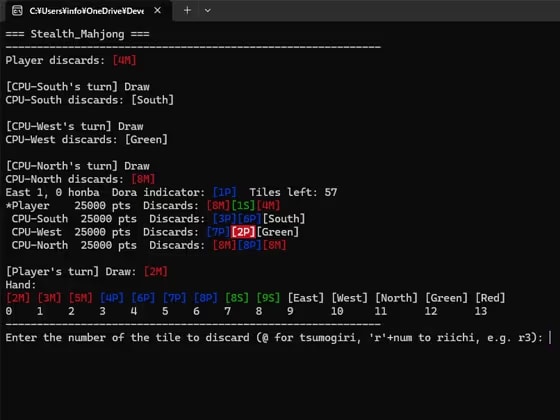
Task: Click the [East] tile in hand
Action: pyautogui.click(x=306, y=298)
